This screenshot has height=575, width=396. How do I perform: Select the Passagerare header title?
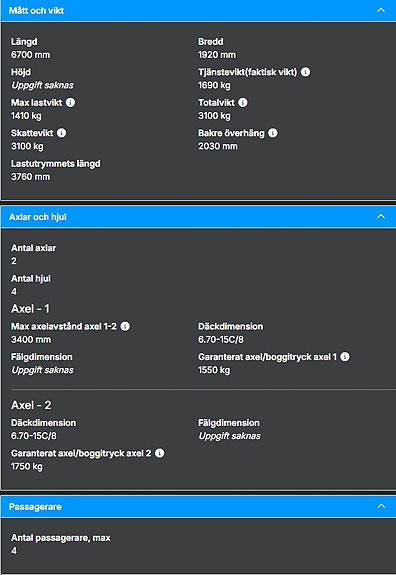(35, 507)
